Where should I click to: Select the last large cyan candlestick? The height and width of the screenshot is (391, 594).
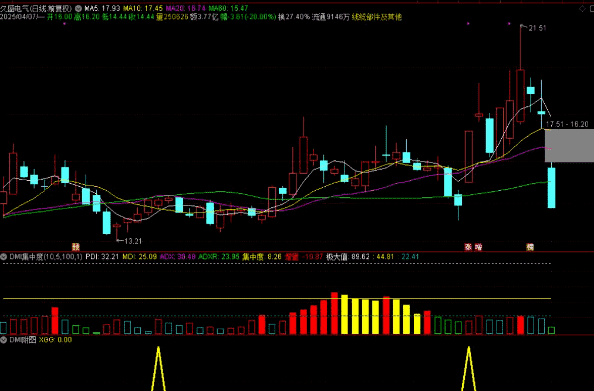pos(552,188)
